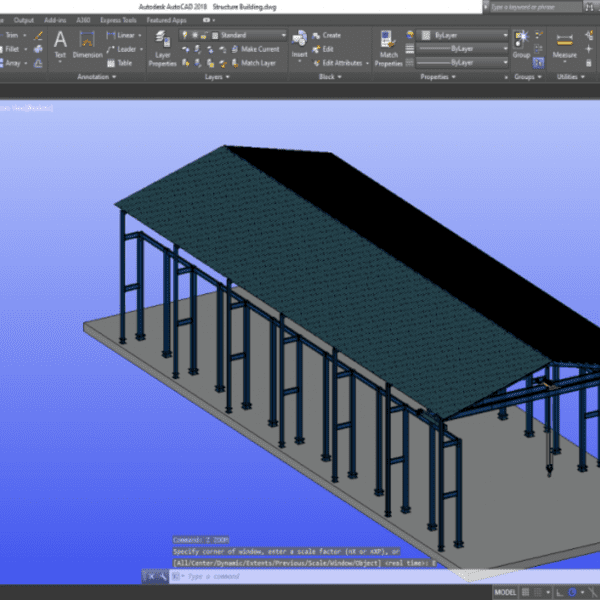The image size is (600, 600).
Task: Activate the Measure utility
Action: click(565, 41)
